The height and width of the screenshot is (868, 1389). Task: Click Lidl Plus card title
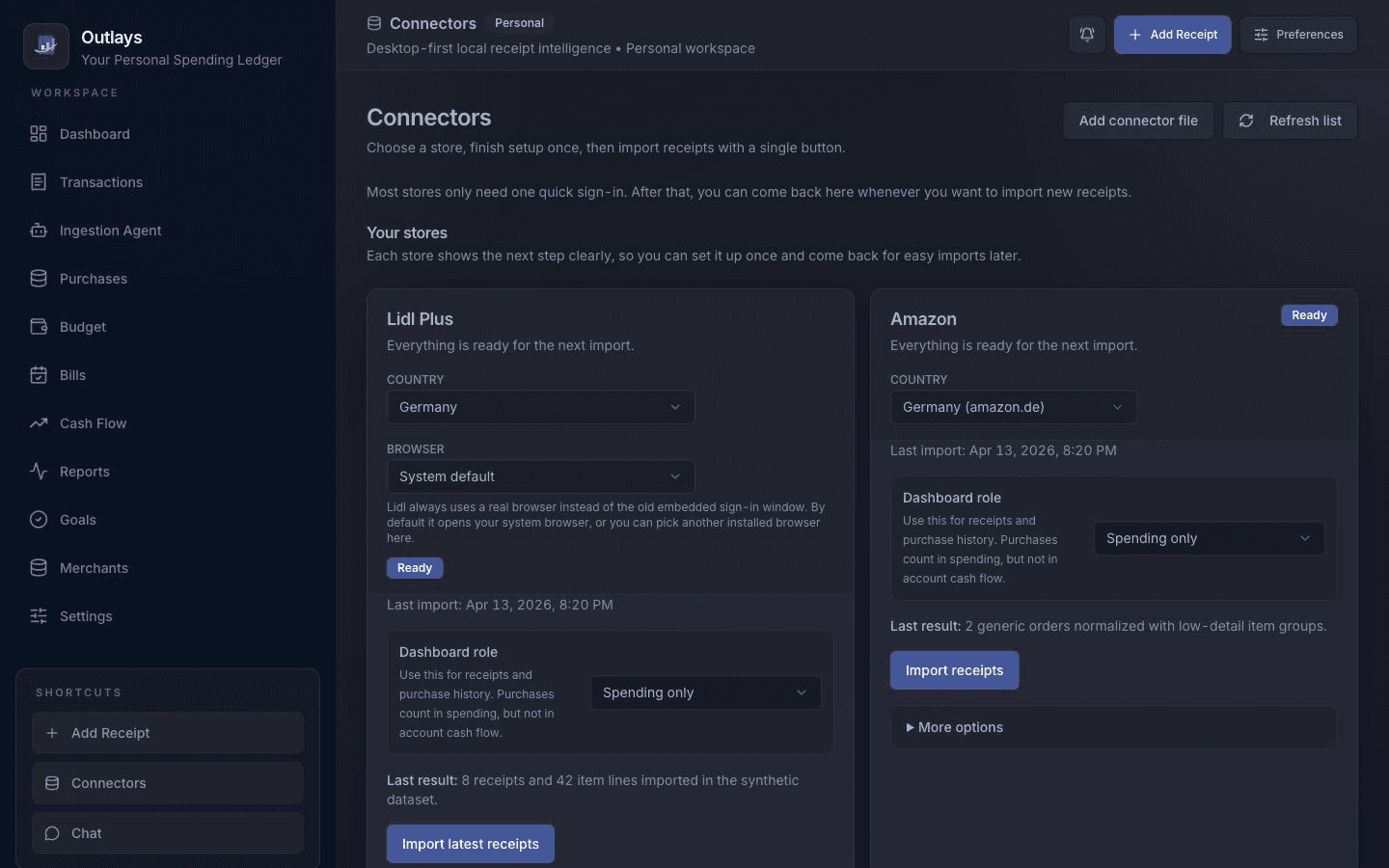pos(420,319)
